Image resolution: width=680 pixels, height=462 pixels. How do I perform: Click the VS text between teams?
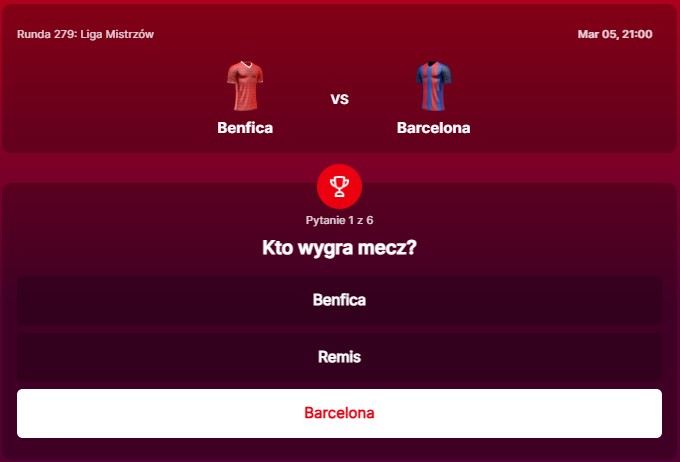pos(339,99)
